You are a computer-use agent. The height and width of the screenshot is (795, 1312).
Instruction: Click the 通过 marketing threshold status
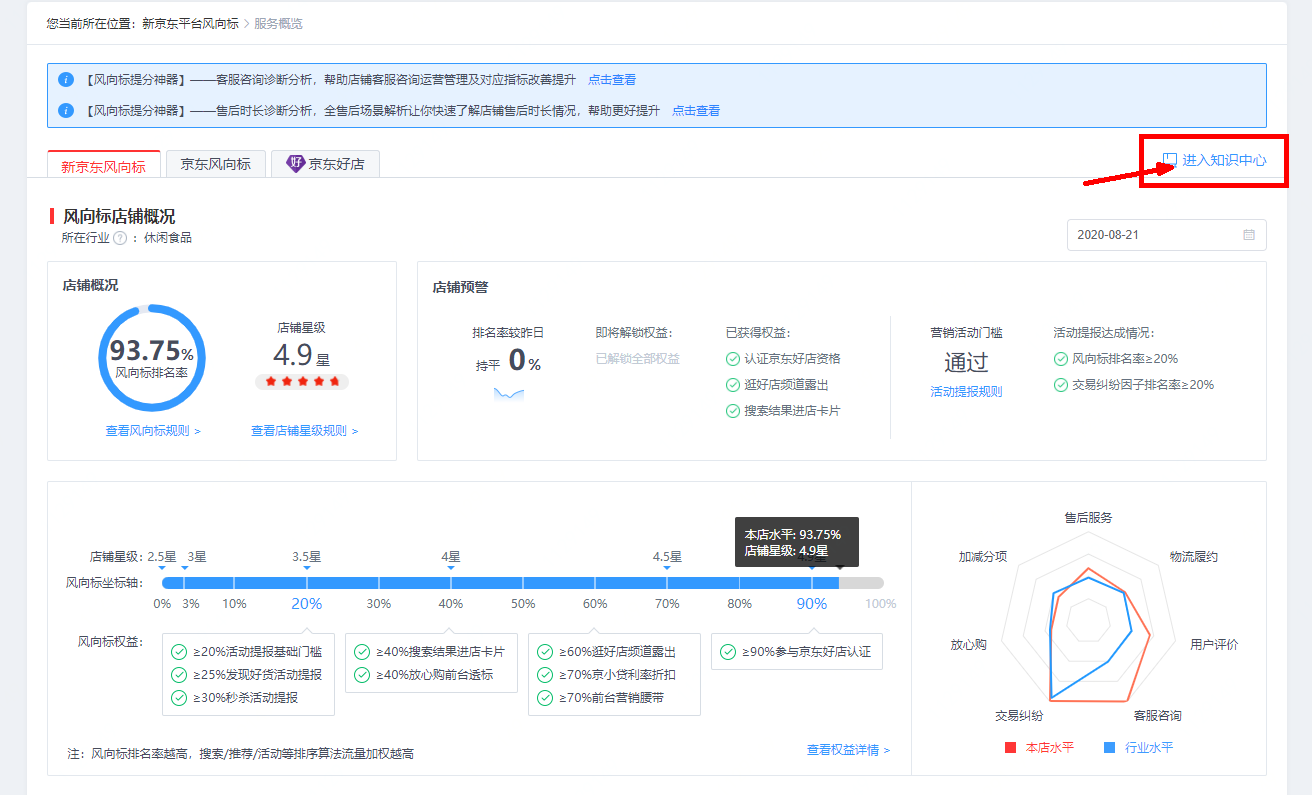pos(966,362)
